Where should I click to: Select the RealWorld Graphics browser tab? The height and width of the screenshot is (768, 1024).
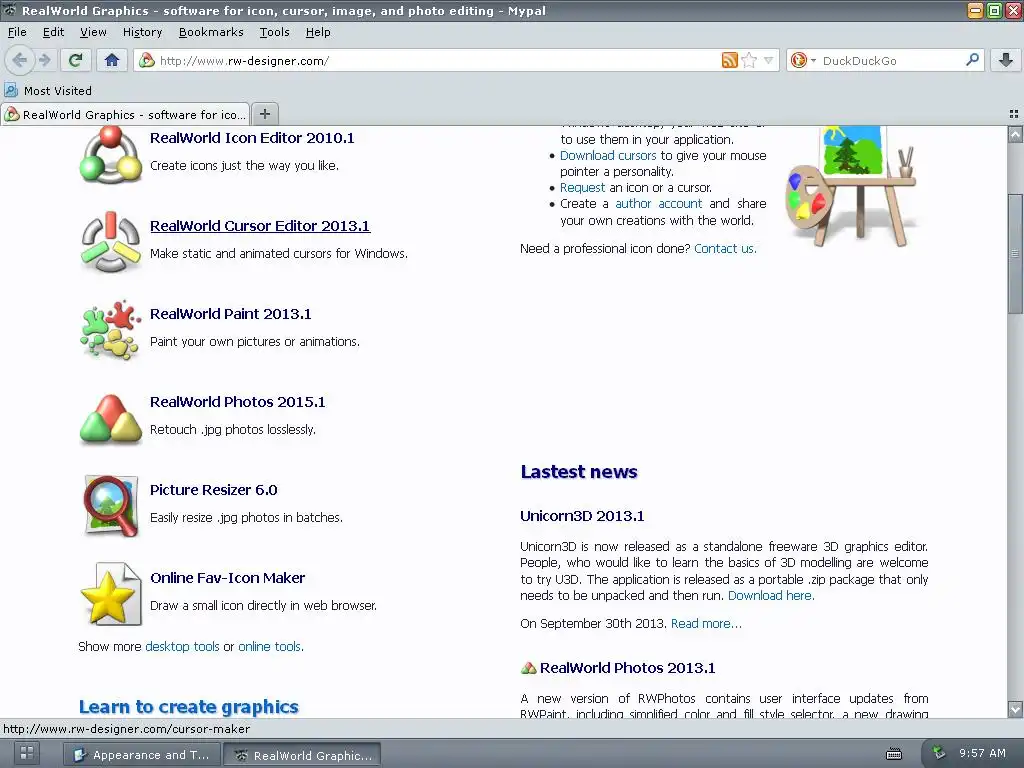(125, 114)
